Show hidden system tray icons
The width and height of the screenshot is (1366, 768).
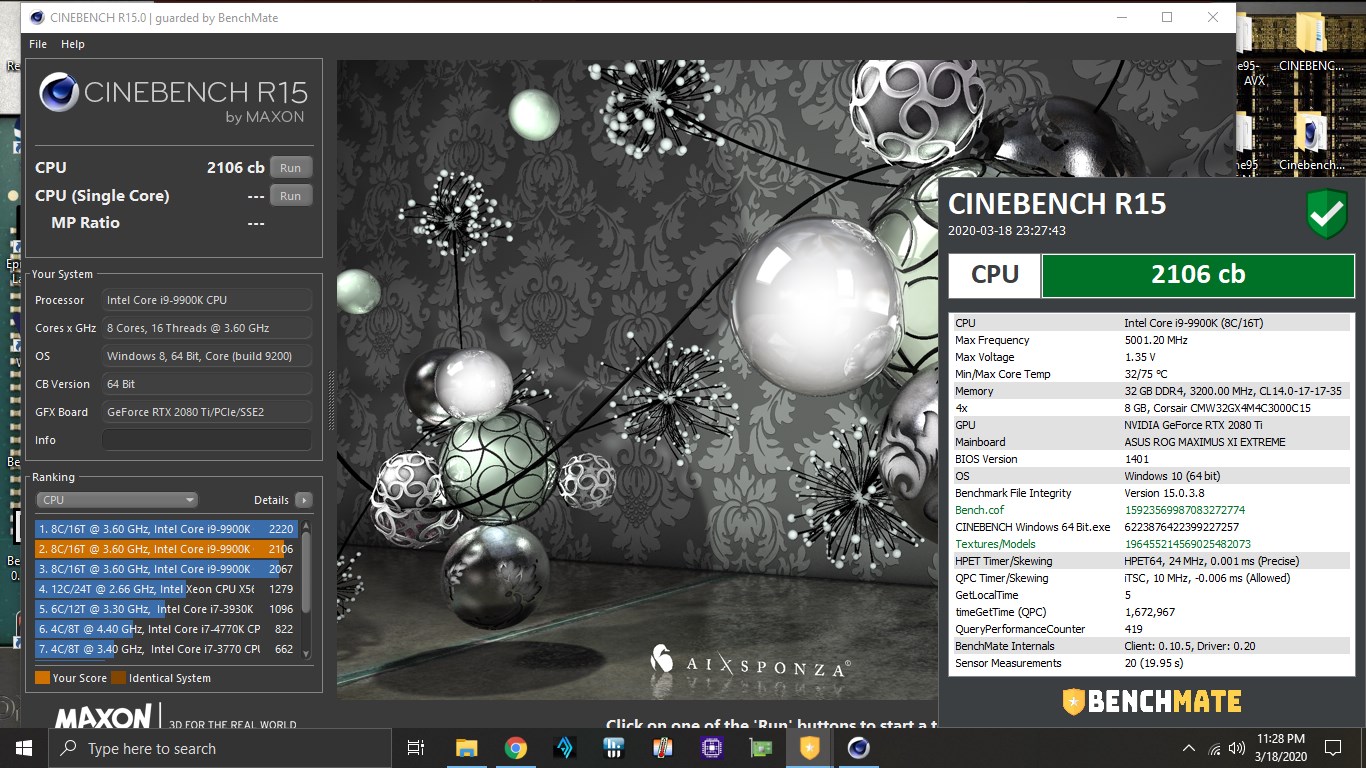pos(1189,748)
